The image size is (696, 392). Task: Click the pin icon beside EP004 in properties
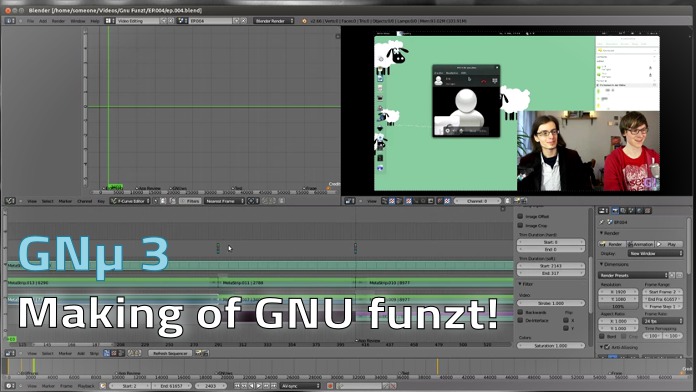tap(602, 222)
